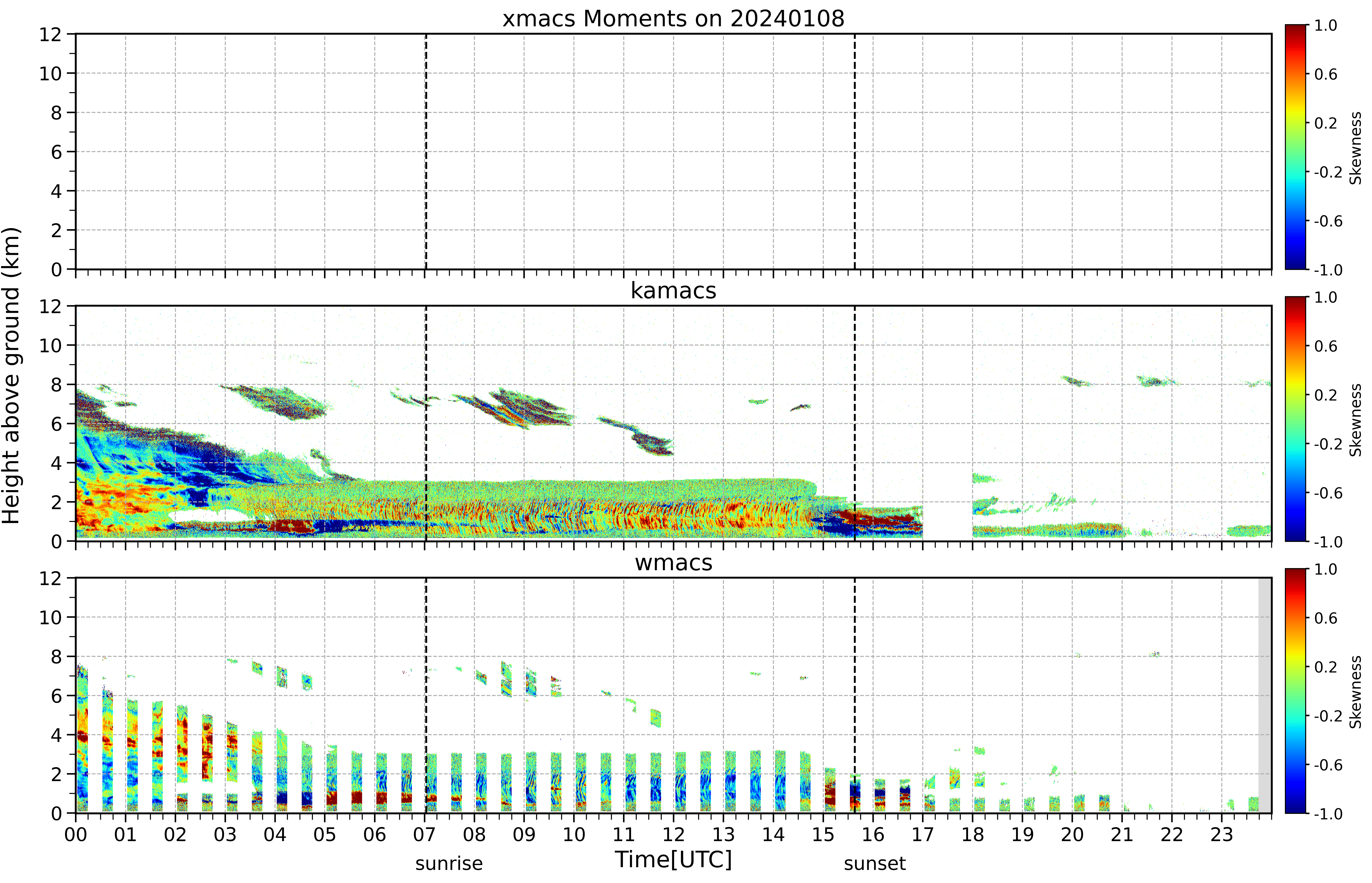Viewport: 1372px width, 883px height.
Task: Click the sunset dashed line in the xmacs panel
Action: click(x=854, y=151)
